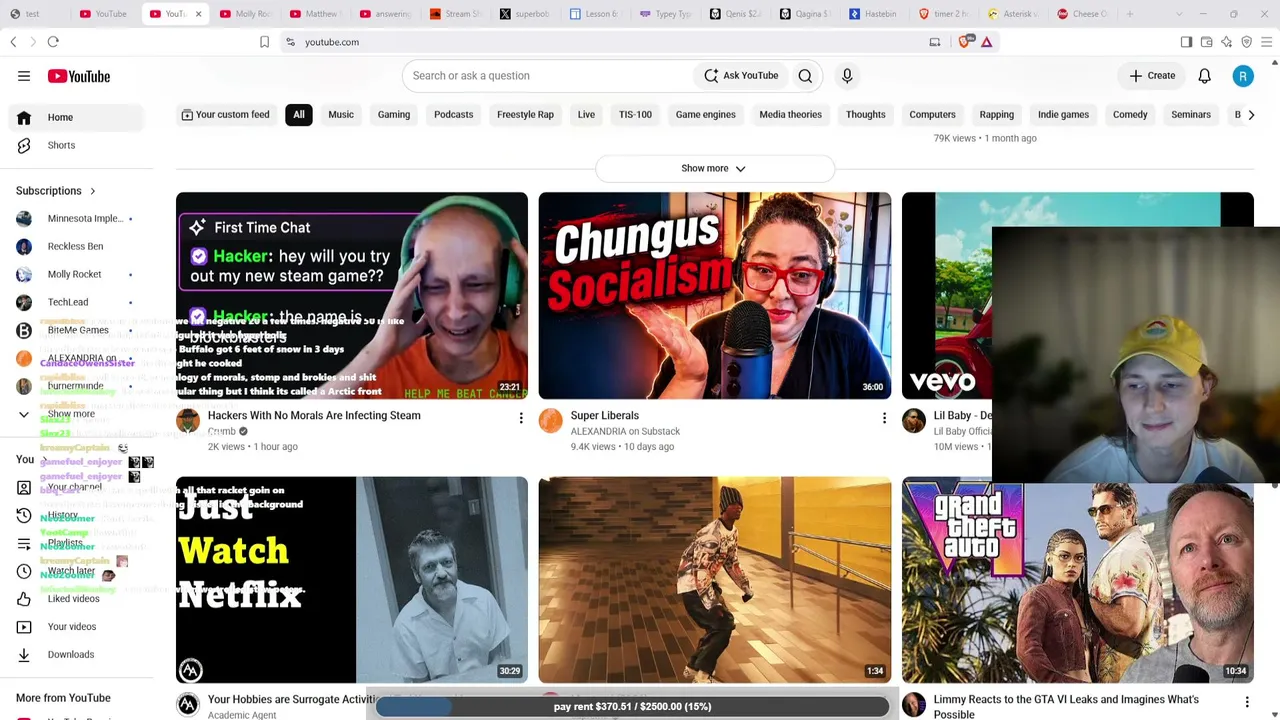Screen dimensions: 1280x720
Task: Open the Chungus Socialism video thumbnail
Action: [715, 296]
